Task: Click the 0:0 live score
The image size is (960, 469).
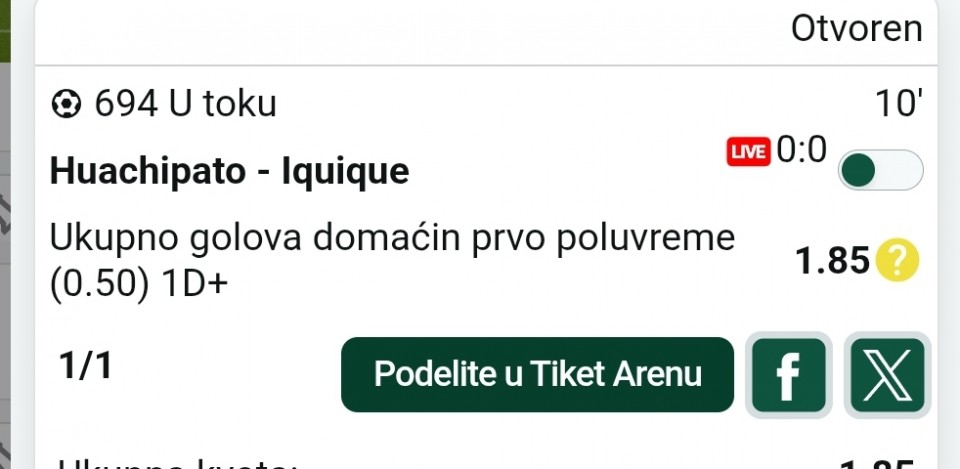Action: coord(801,149)
